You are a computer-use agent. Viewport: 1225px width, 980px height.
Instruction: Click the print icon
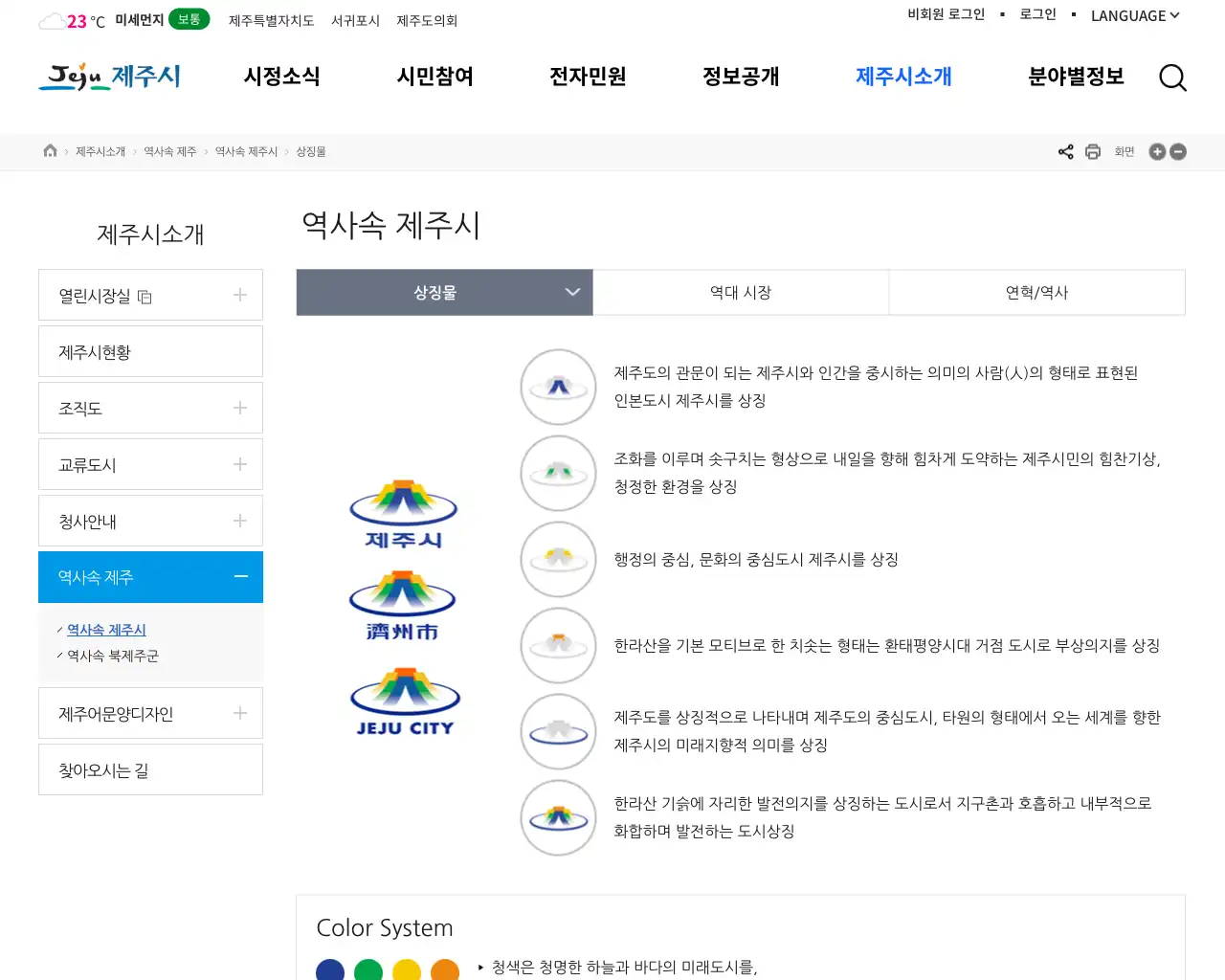[x=1093, y=151]
